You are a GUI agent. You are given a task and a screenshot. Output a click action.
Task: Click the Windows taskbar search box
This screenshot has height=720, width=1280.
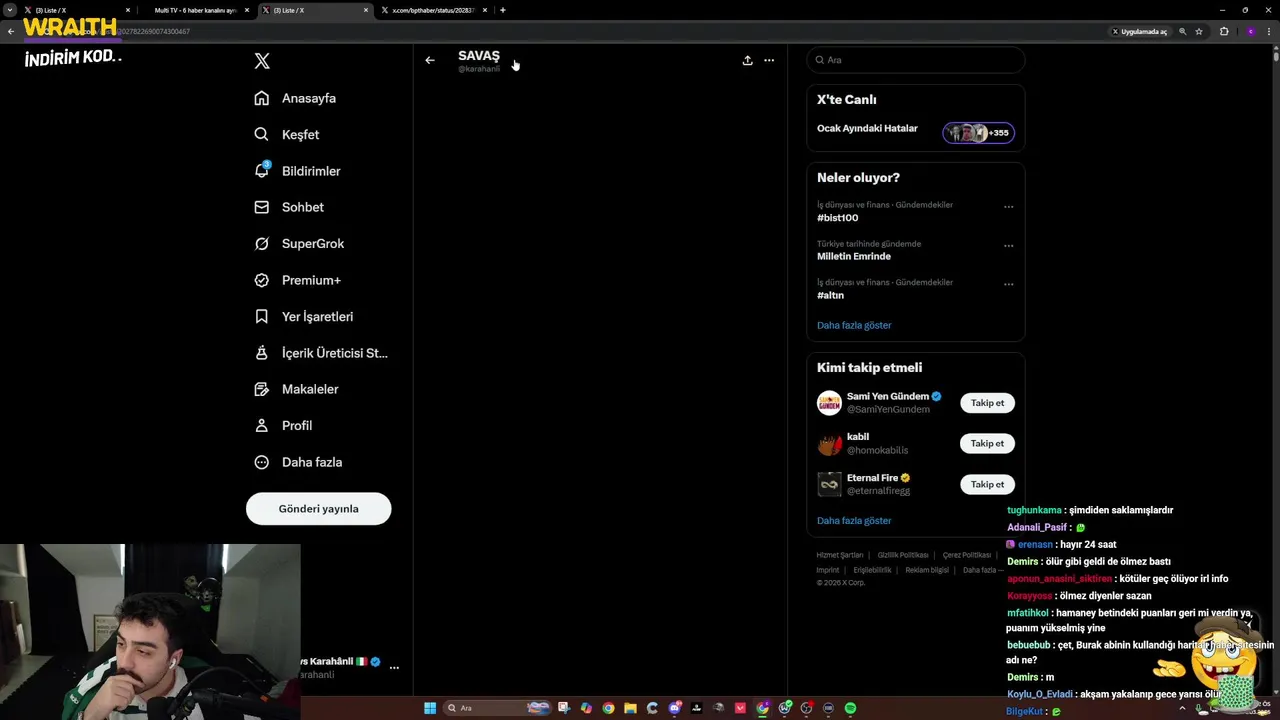tap(496, 708)
